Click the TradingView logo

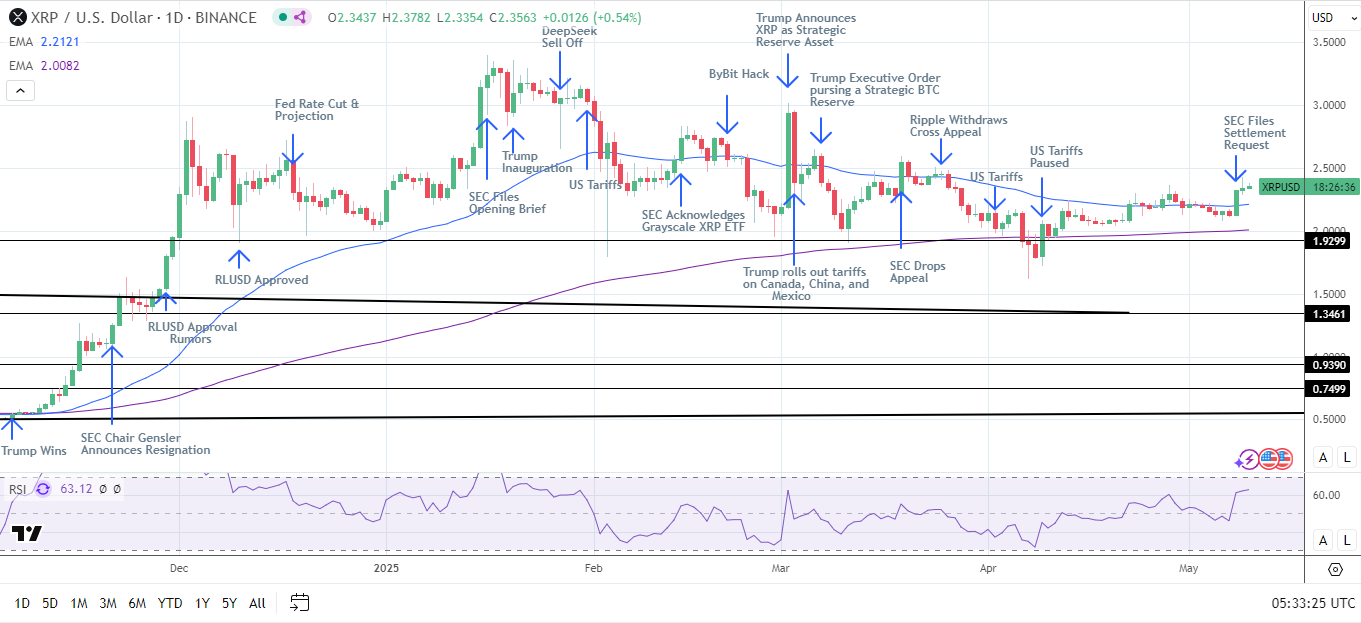pyautogui.click(x=28, y=534)
